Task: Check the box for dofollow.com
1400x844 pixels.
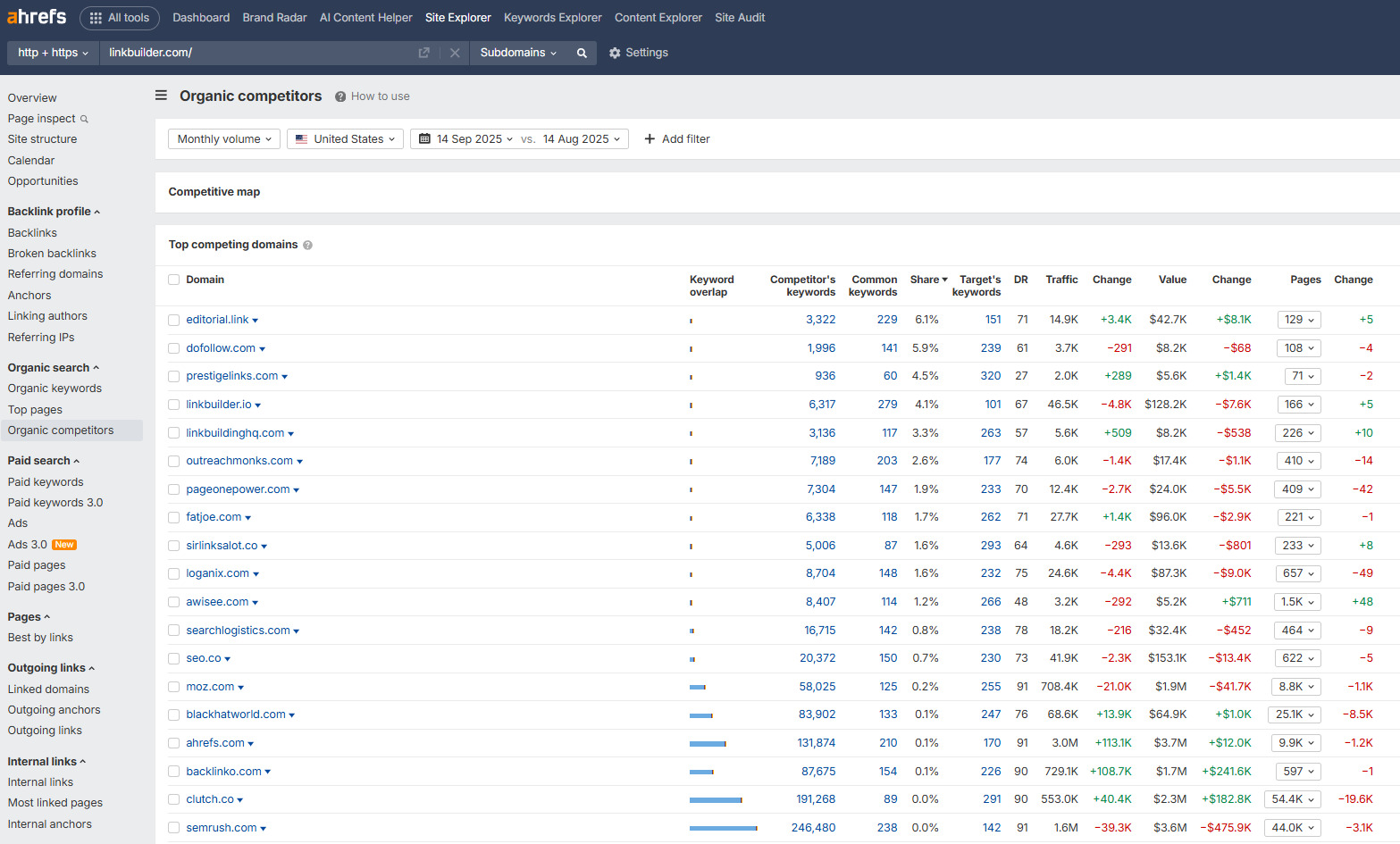Action: click(174, 348)
